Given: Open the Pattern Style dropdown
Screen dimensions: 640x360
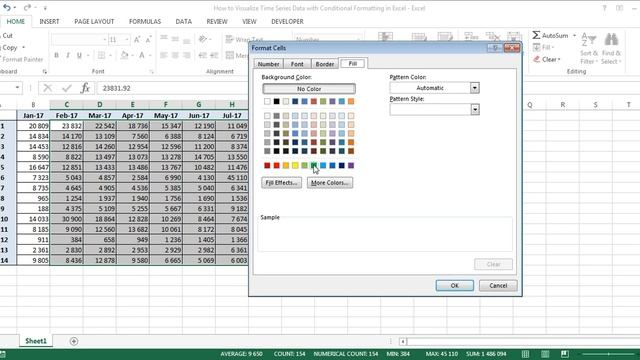Looking at the screenshot, I should pyautogui.click(x=474, y=109).
